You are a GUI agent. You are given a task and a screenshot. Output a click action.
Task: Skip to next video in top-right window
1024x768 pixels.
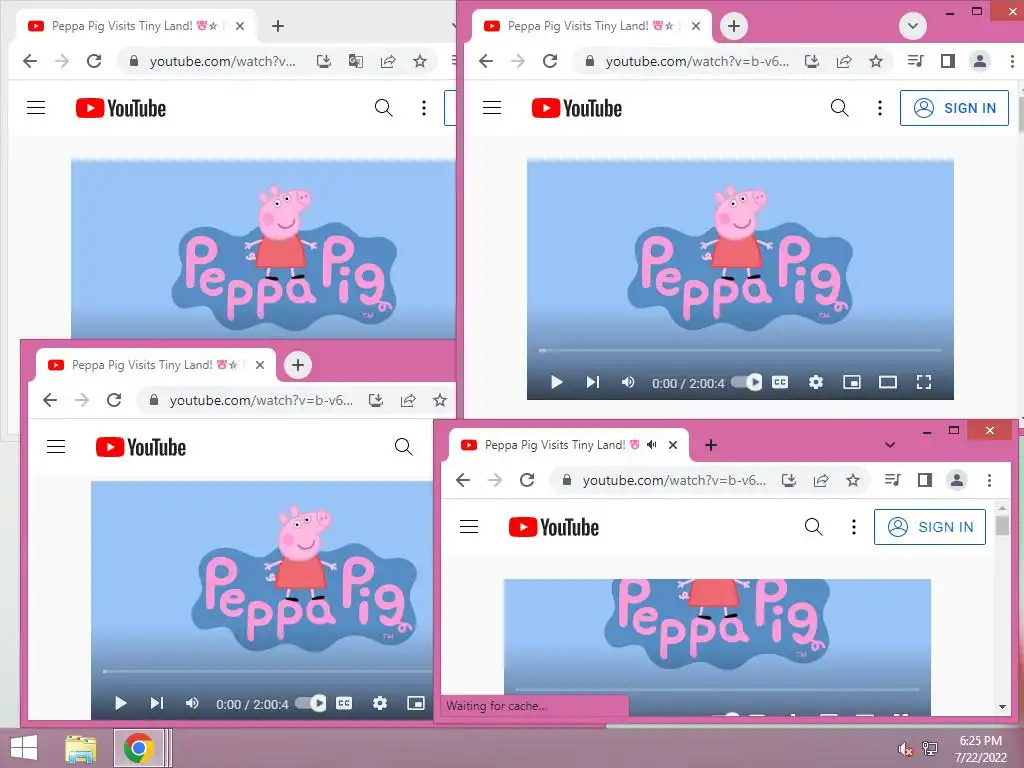(x=592, y=382)
